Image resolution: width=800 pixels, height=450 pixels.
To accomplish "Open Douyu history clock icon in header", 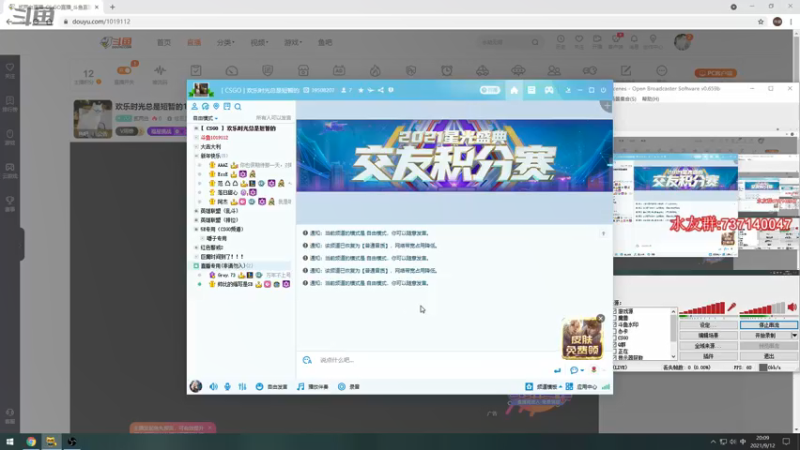I will pos(560,41).
